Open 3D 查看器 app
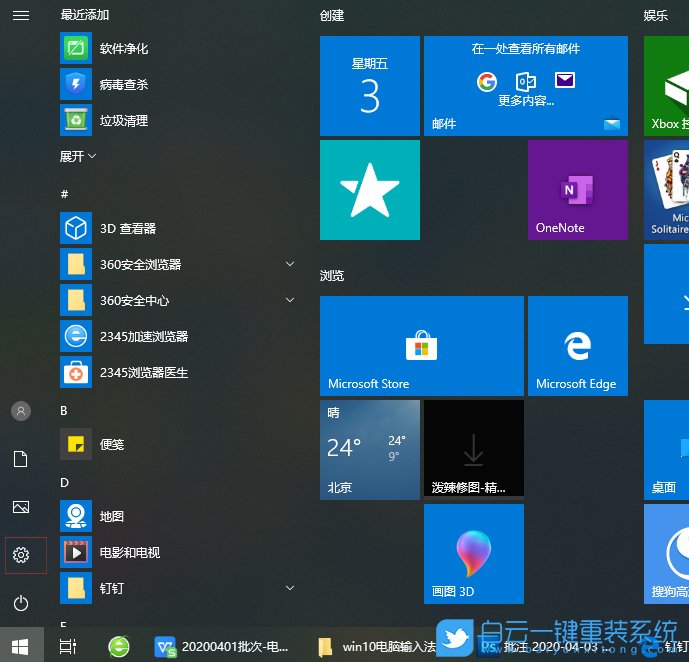Viewport: 689px width, 662px height. pos(178,228)
